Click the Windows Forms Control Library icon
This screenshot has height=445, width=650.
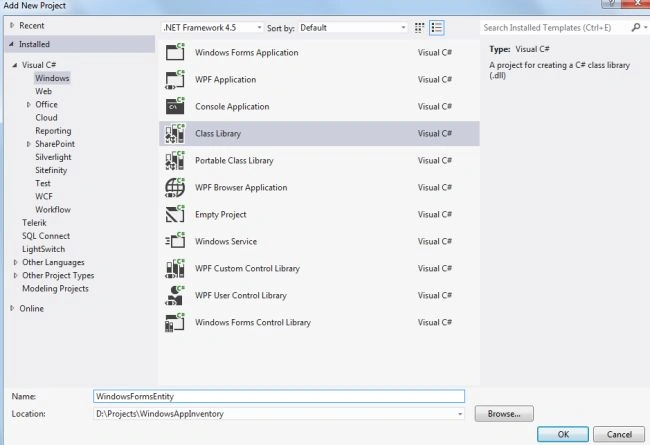point(175,322)
